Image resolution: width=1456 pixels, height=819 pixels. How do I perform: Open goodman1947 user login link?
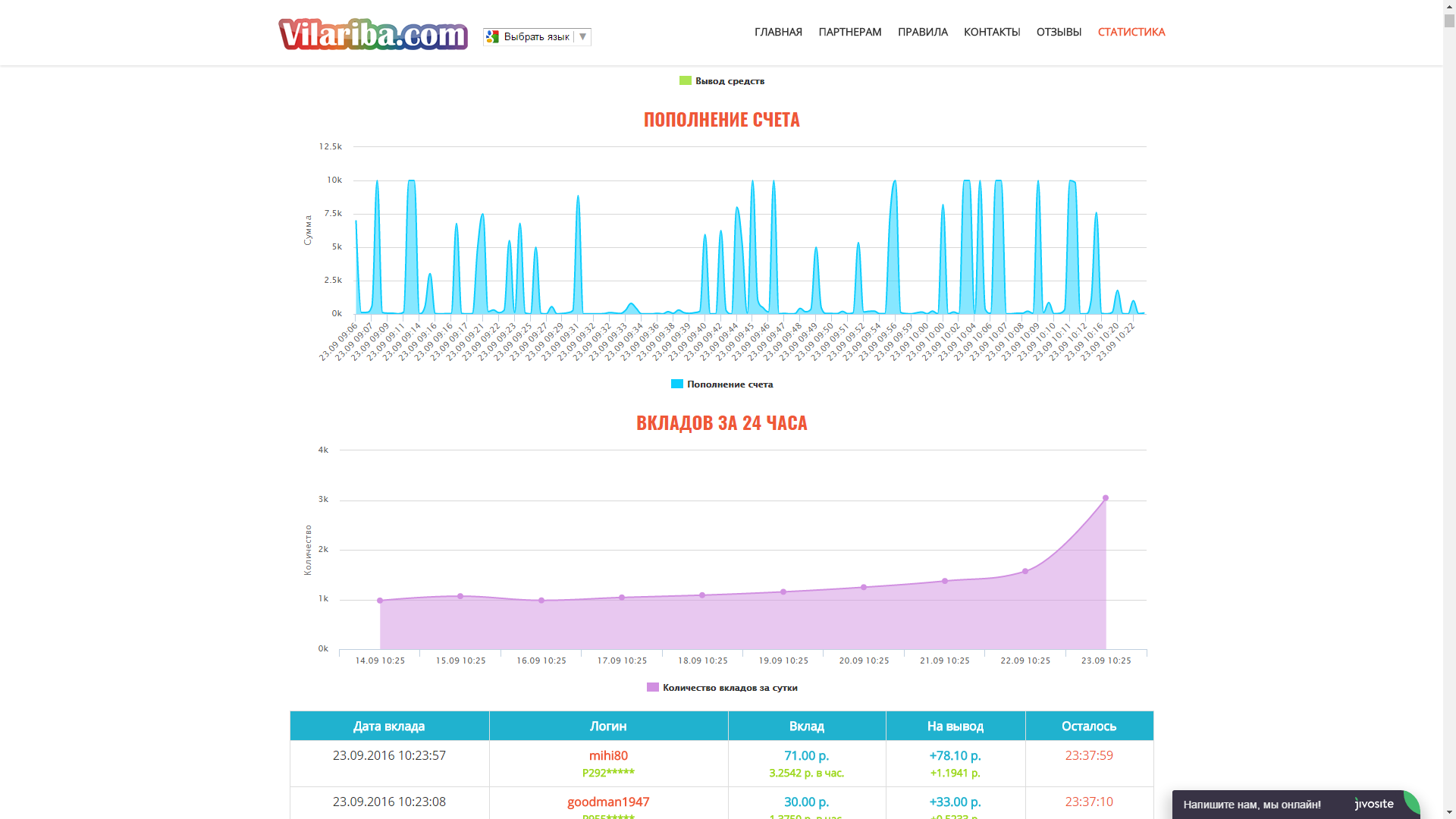point(608,802)
